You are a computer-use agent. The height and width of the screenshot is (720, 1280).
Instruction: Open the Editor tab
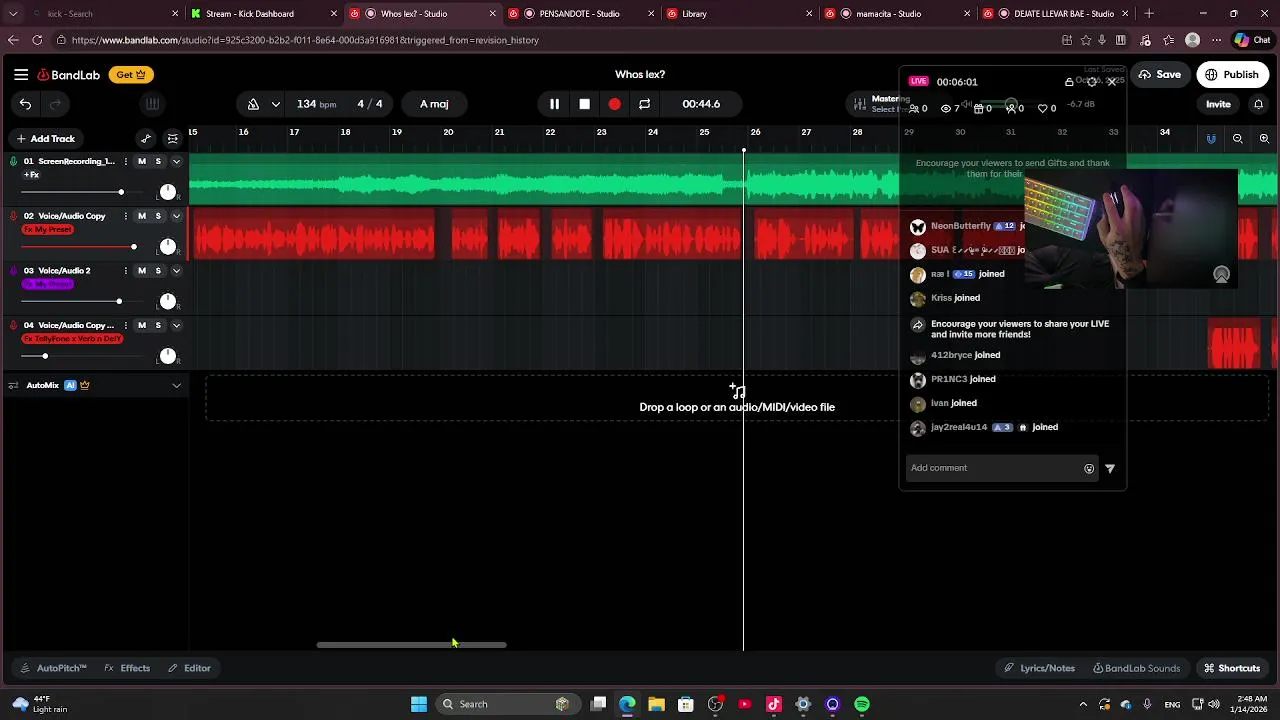189,668
